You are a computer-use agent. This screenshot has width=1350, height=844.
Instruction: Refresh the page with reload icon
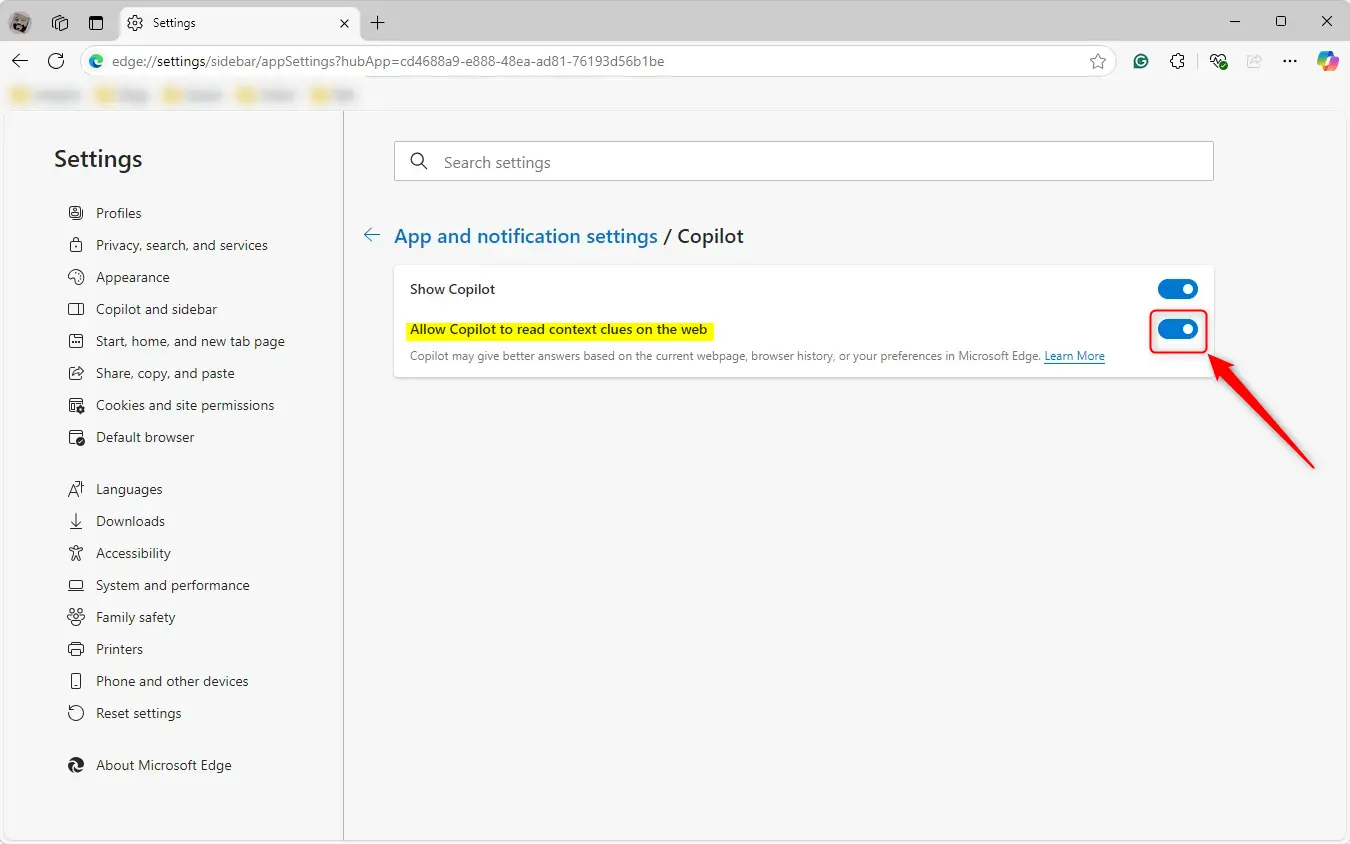click(x=56, y=61)
